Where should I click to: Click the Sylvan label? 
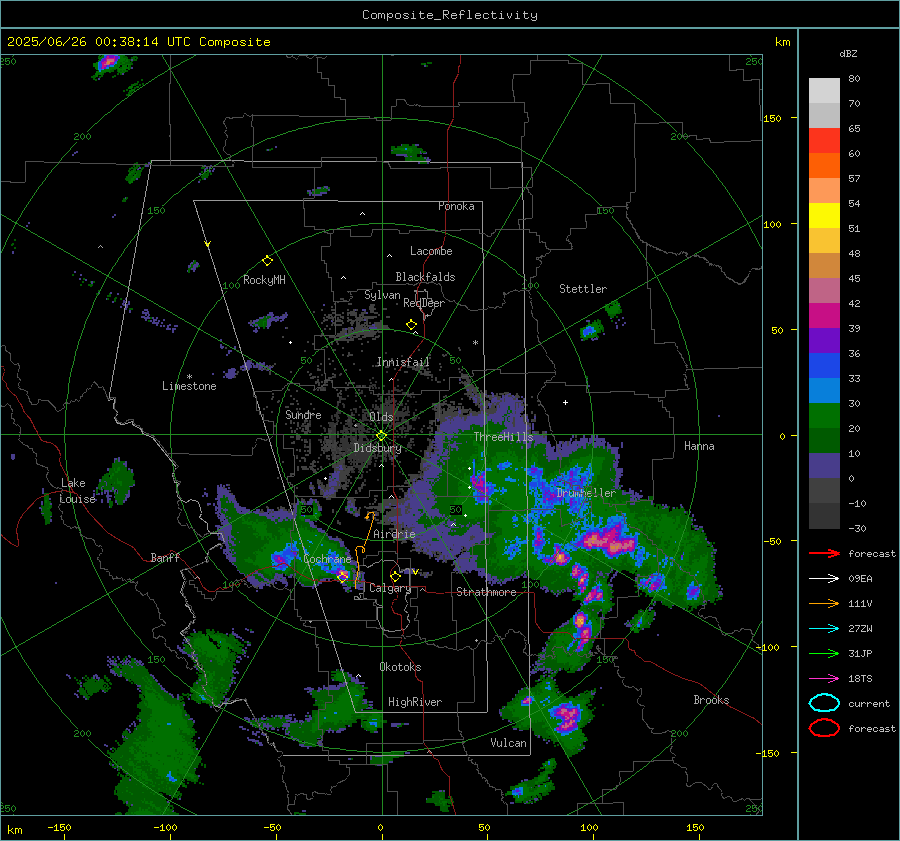pyautogui.click(x=382, y=295)
